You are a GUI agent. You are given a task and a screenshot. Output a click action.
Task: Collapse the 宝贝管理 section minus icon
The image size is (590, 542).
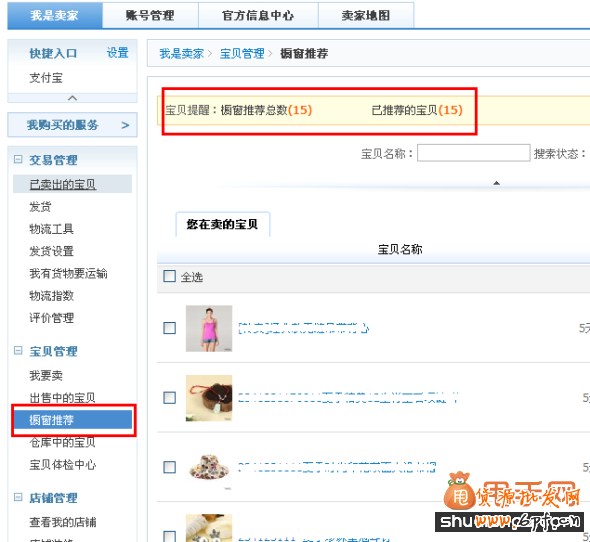tap(18, 351)
